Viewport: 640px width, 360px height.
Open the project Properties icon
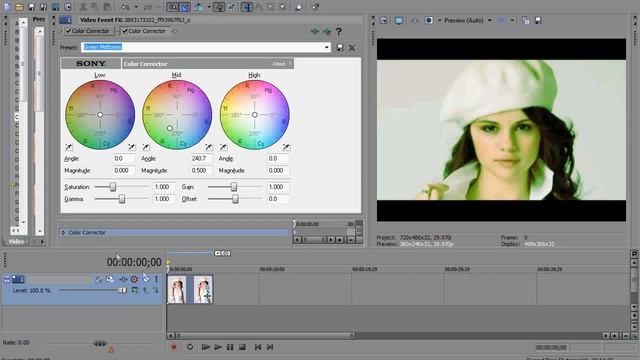click(x=68, y=7)
